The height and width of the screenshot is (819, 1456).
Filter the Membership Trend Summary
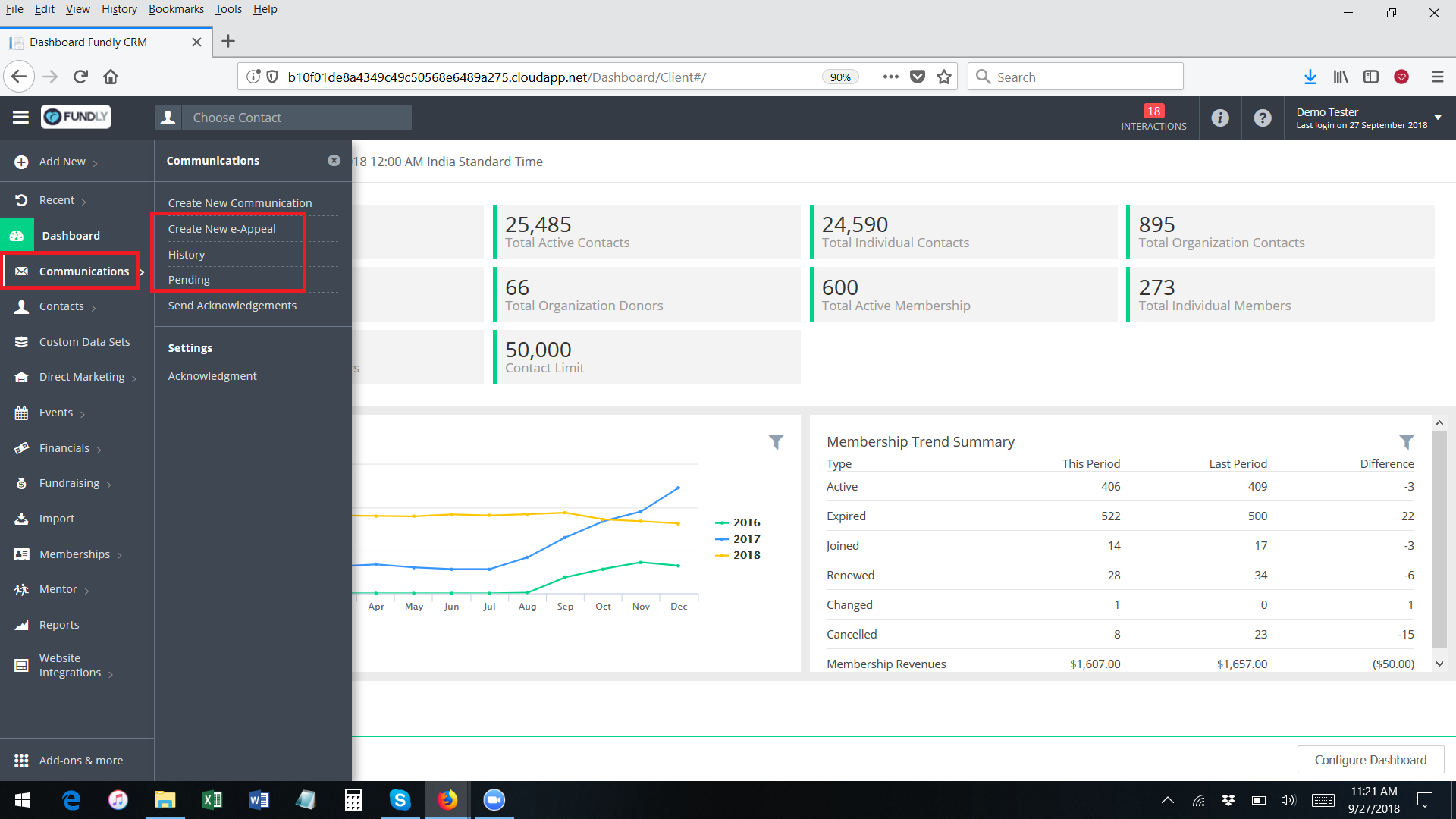tap(1406, 441)
